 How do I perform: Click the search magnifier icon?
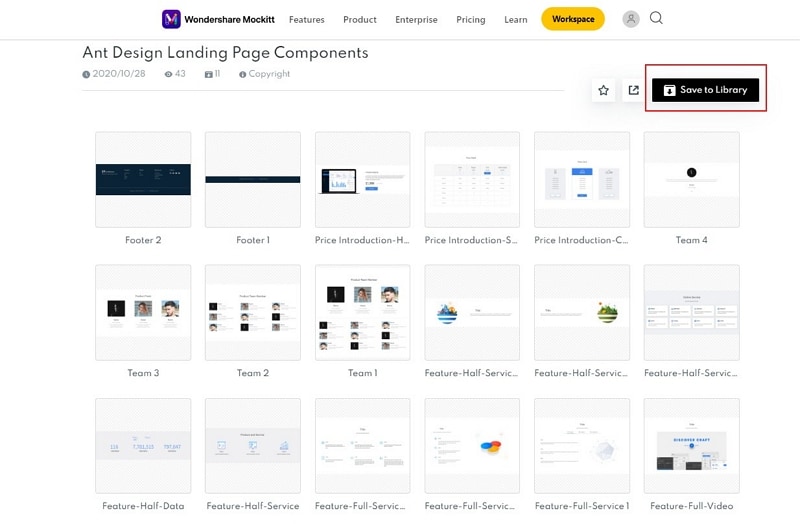[x=656, y=18]
